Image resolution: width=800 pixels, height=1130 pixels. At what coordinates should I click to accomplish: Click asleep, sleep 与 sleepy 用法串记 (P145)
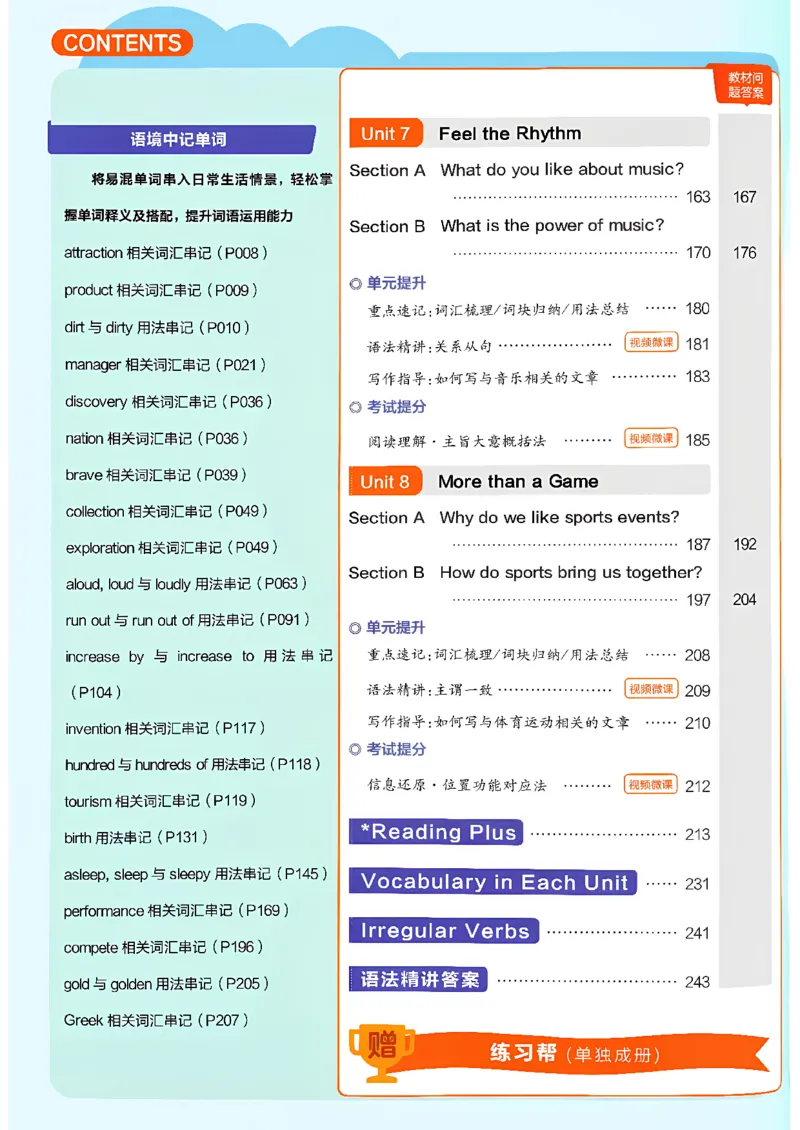196,874
